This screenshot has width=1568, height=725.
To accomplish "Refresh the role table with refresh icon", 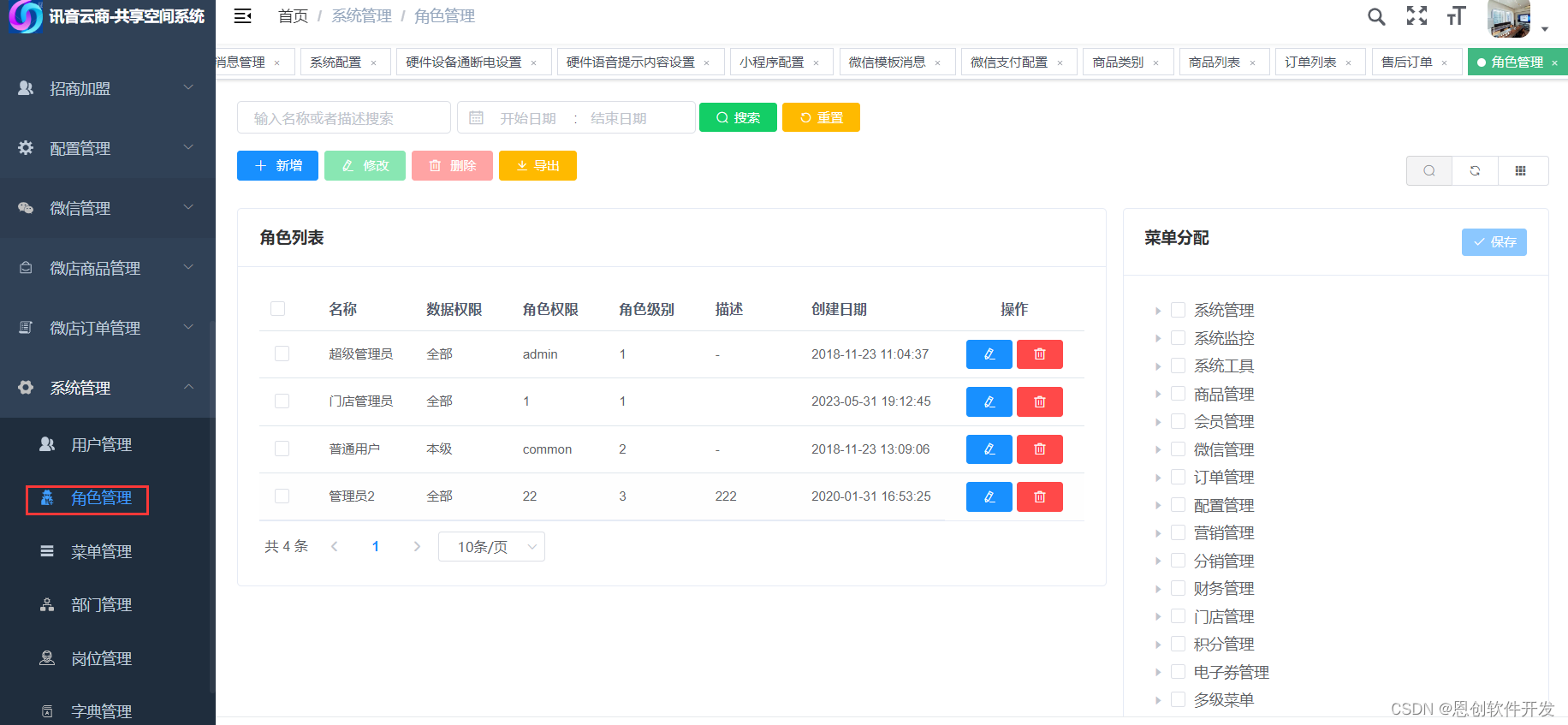I will pyautogui.click(x=1475, y=170).
